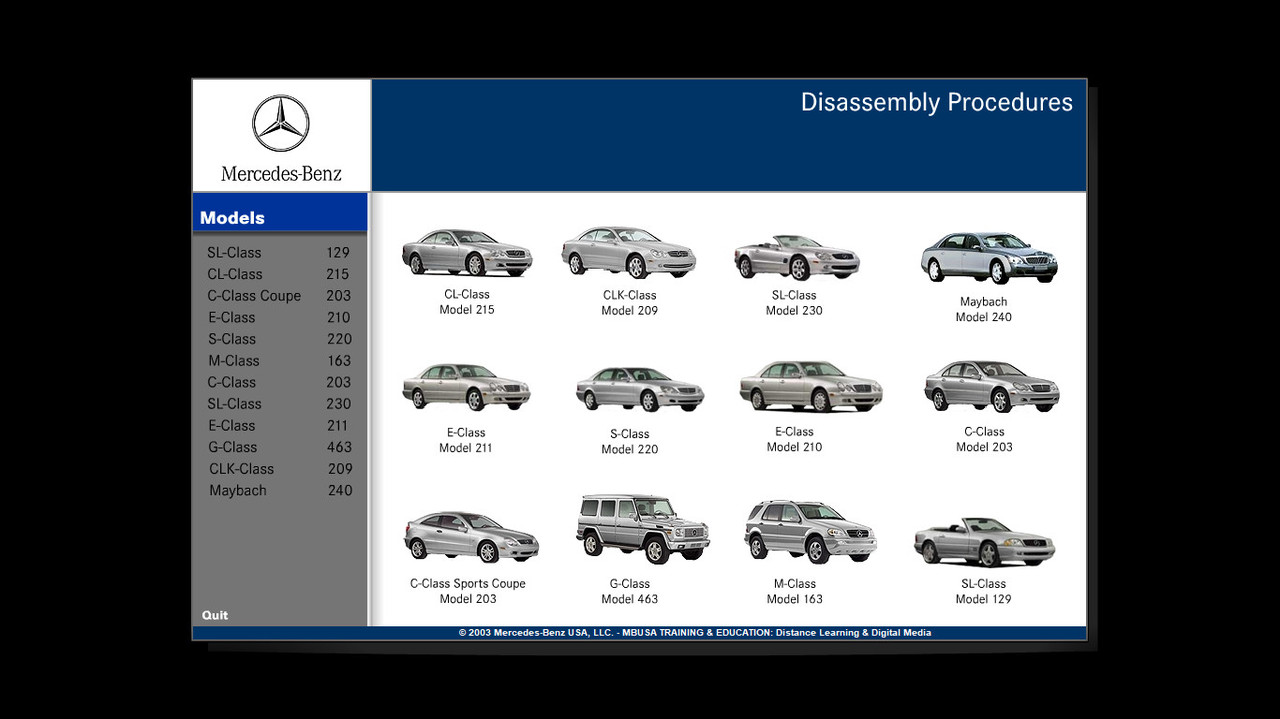
Task: Click M-Class 163 sidebar link
Action: tap(279, 361)
